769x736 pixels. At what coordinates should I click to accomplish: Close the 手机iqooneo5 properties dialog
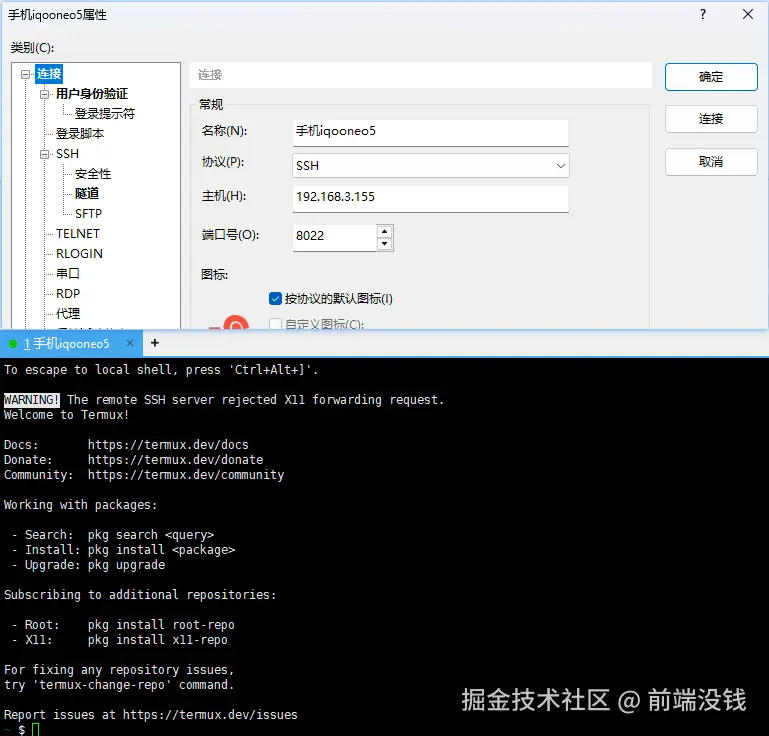(x=747, y=15)
